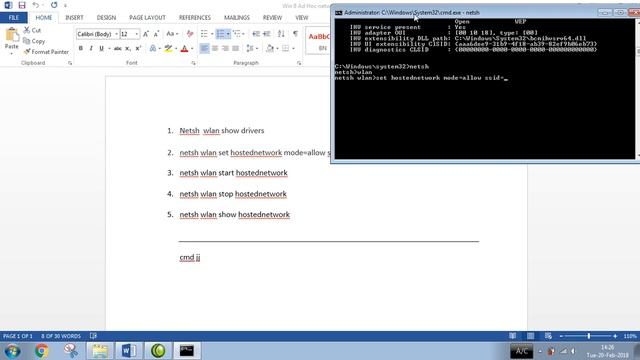Set Center alignment

point(215,49)
